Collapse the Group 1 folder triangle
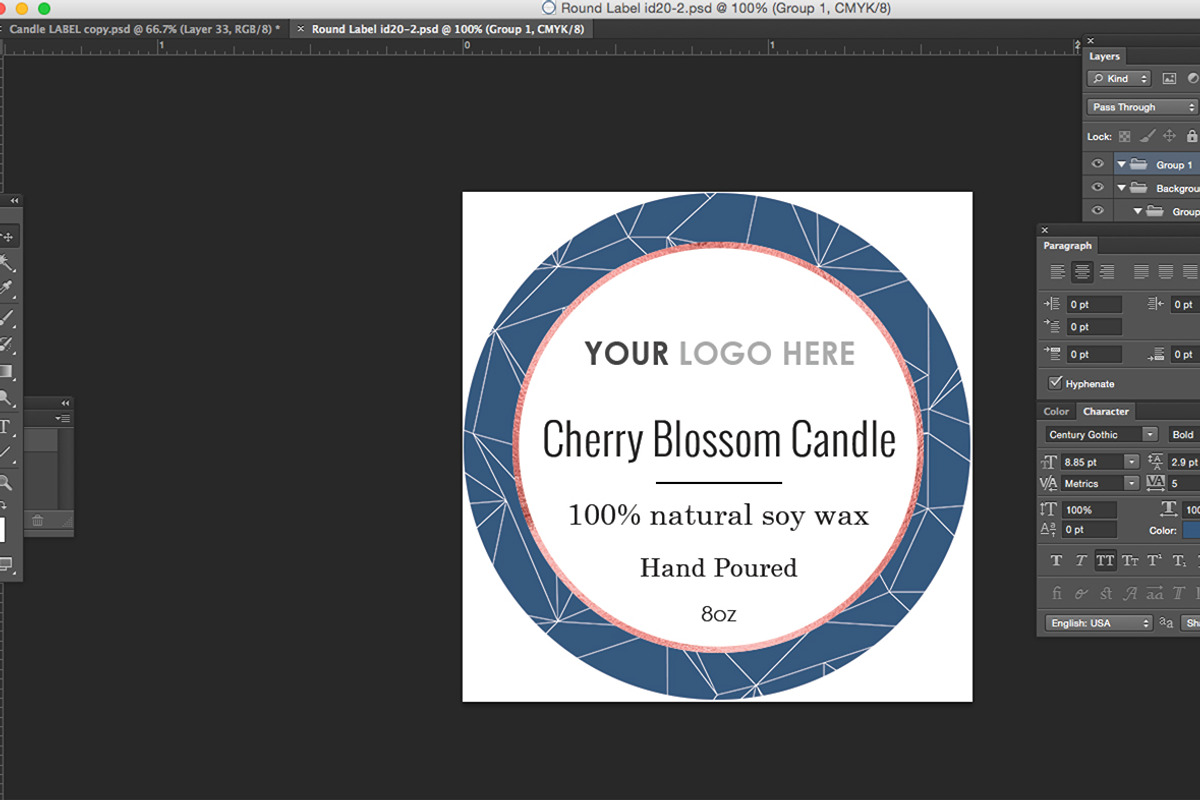Screen dimensions: 1200x800 click(1122, 165)
